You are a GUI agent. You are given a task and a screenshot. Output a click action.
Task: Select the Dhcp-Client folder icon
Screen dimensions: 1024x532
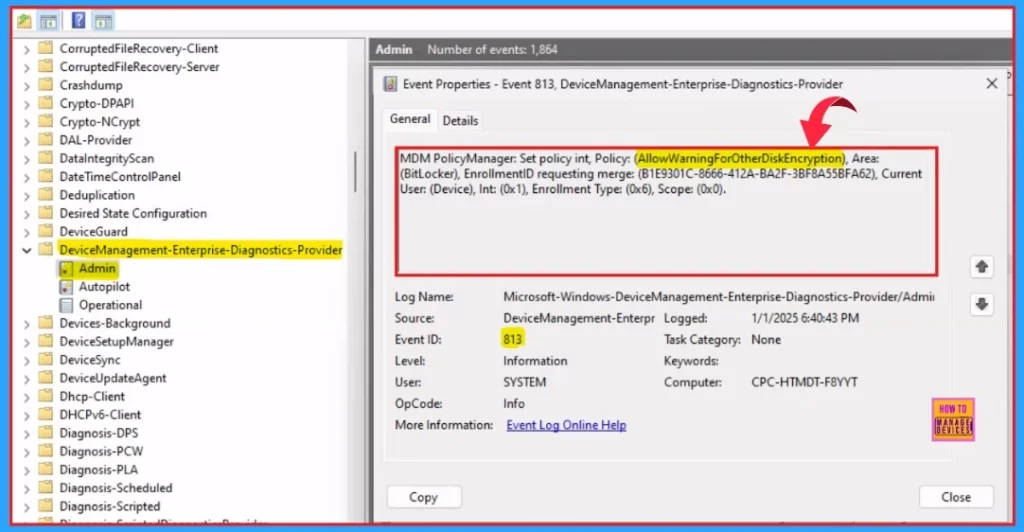(46, 396)
